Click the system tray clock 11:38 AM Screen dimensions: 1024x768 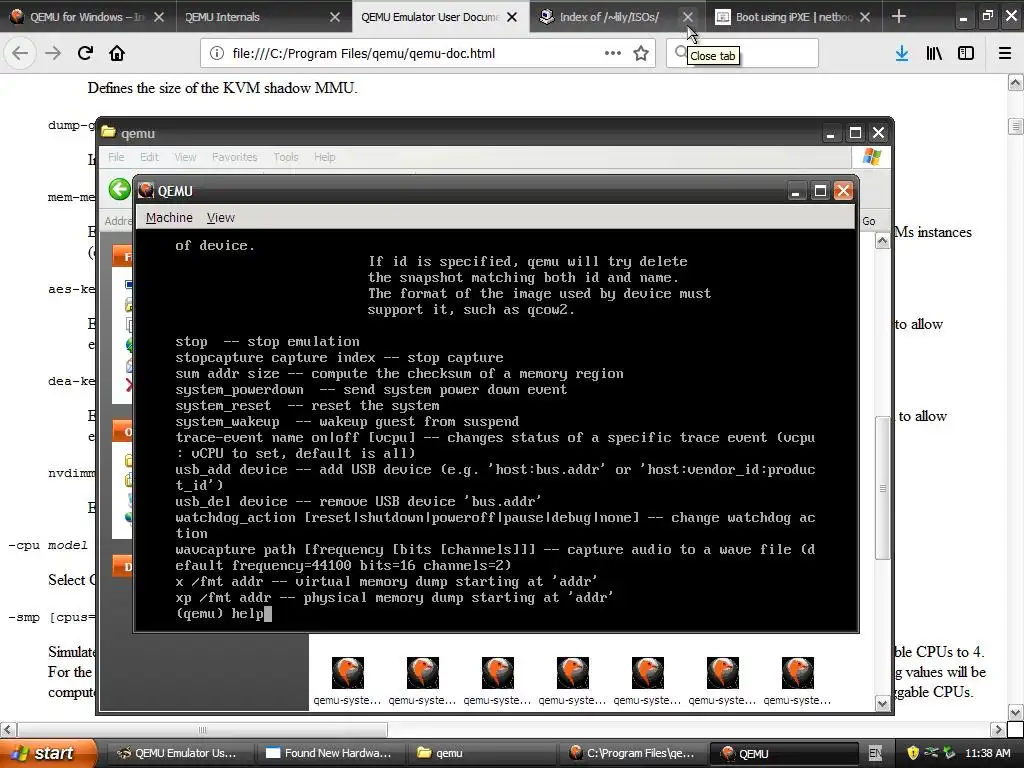(987, 753)
